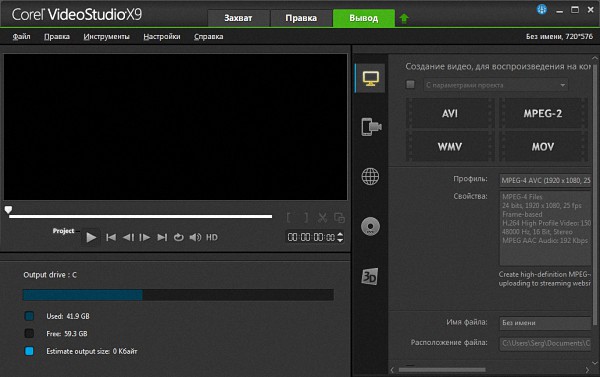Screen dimensions: 600x377
Task: Switch to the Правка step tab
Action: pyautogui.click(x=301, y=18)
